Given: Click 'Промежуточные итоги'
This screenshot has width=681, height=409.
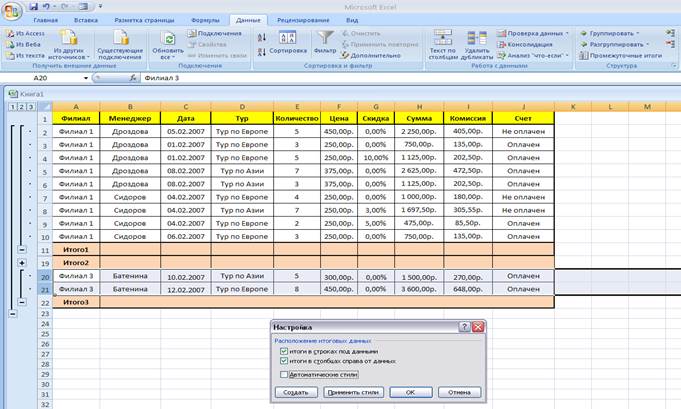Looking at the screenshot, I should 621,56.
